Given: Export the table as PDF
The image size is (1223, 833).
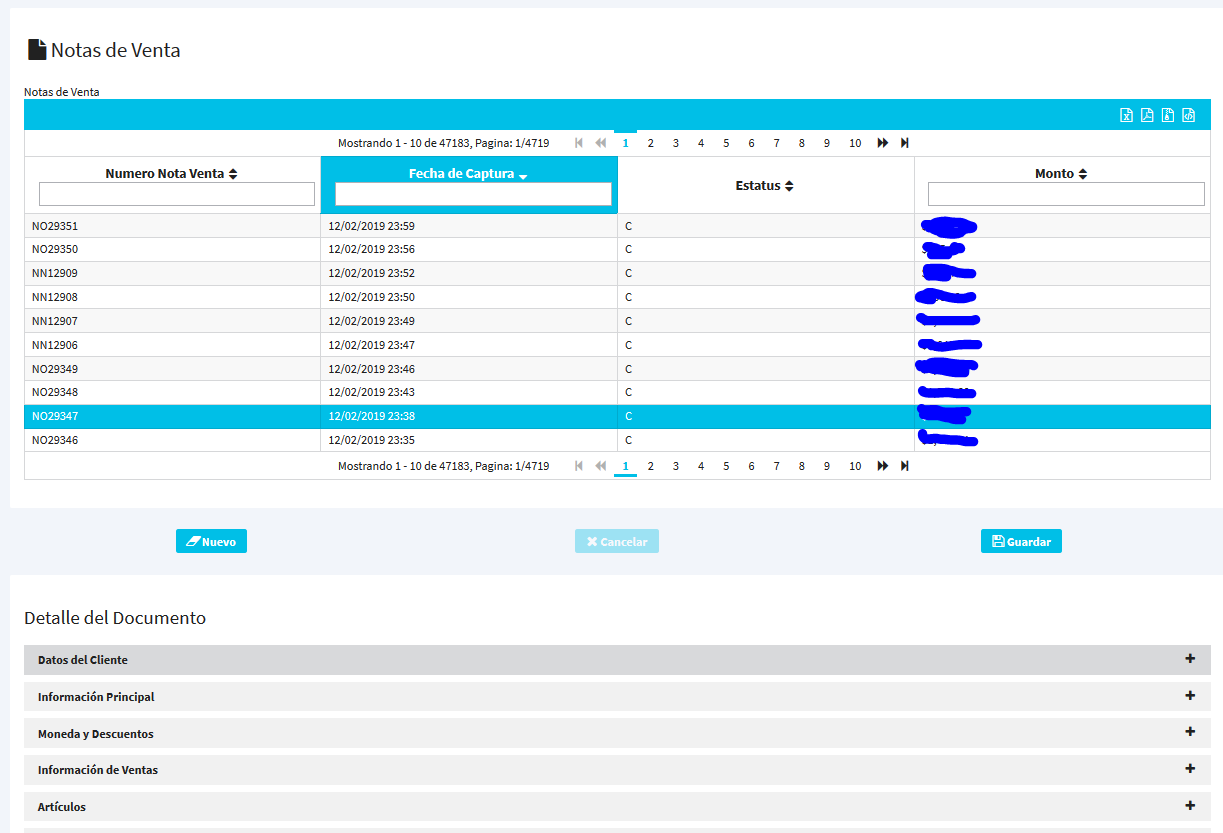Looking at the screenshot, I should click(x=1147, y=115).
